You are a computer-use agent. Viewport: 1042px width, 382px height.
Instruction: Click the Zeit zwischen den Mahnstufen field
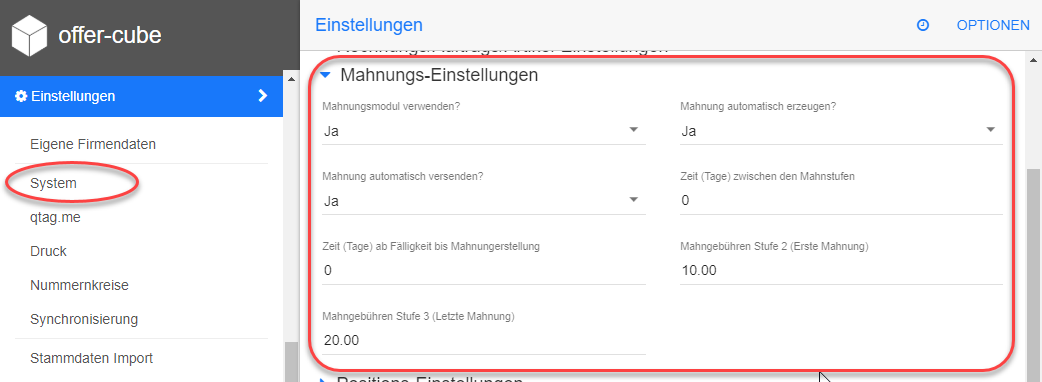click(x=841, y=201)
